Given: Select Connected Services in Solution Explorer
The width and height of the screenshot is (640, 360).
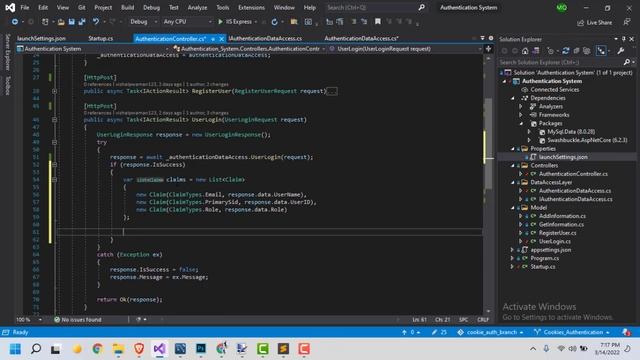Looking at the screenshot, I should coord(554,90).
